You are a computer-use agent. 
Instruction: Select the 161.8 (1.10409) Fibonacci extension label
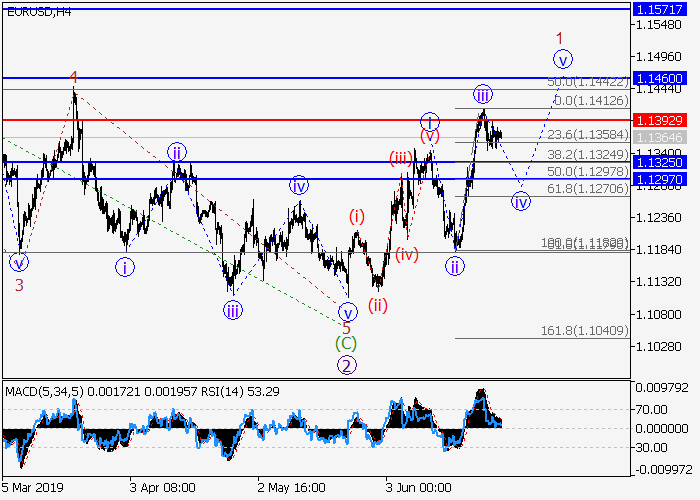click(585, 330)
